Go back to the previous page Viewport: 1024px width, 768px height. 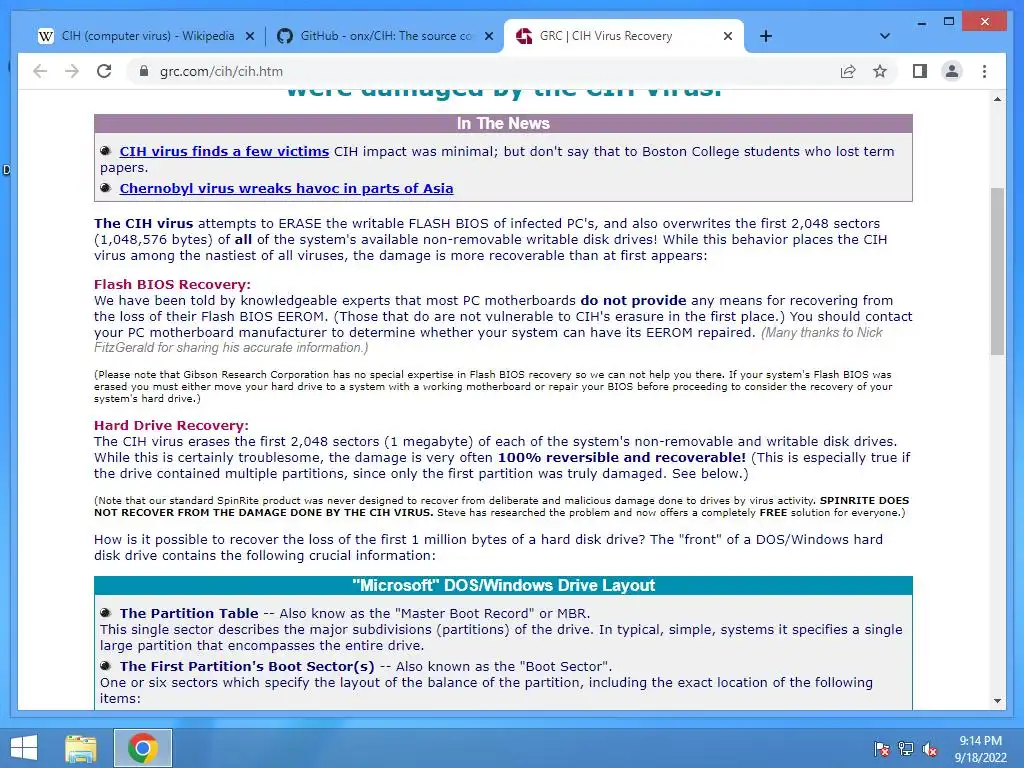point(40,71)
